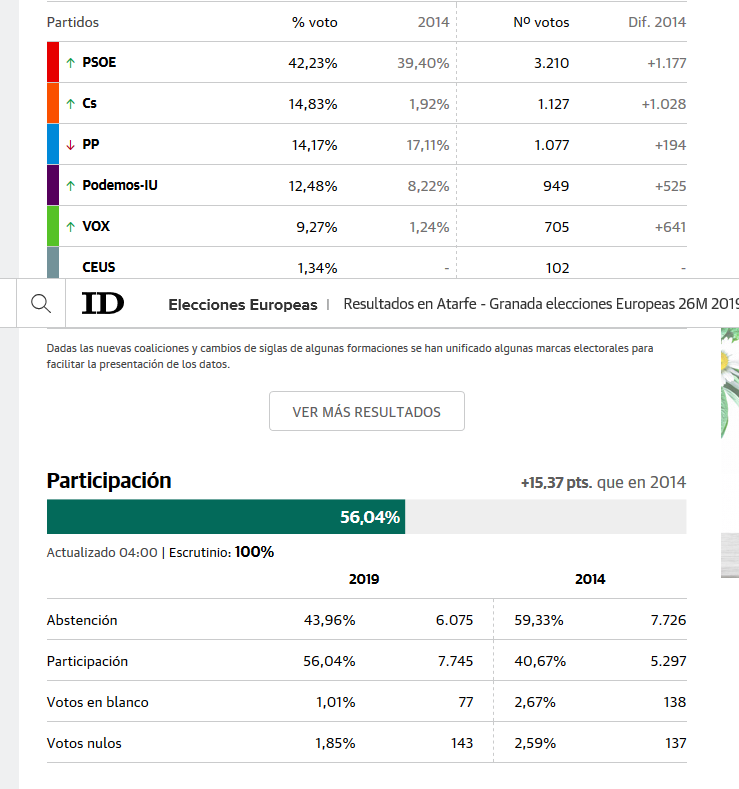Click the purple Podemos-IU color block
Image resolution: width=739 pixels, height=789 pixels.
(x=54, y=185)
